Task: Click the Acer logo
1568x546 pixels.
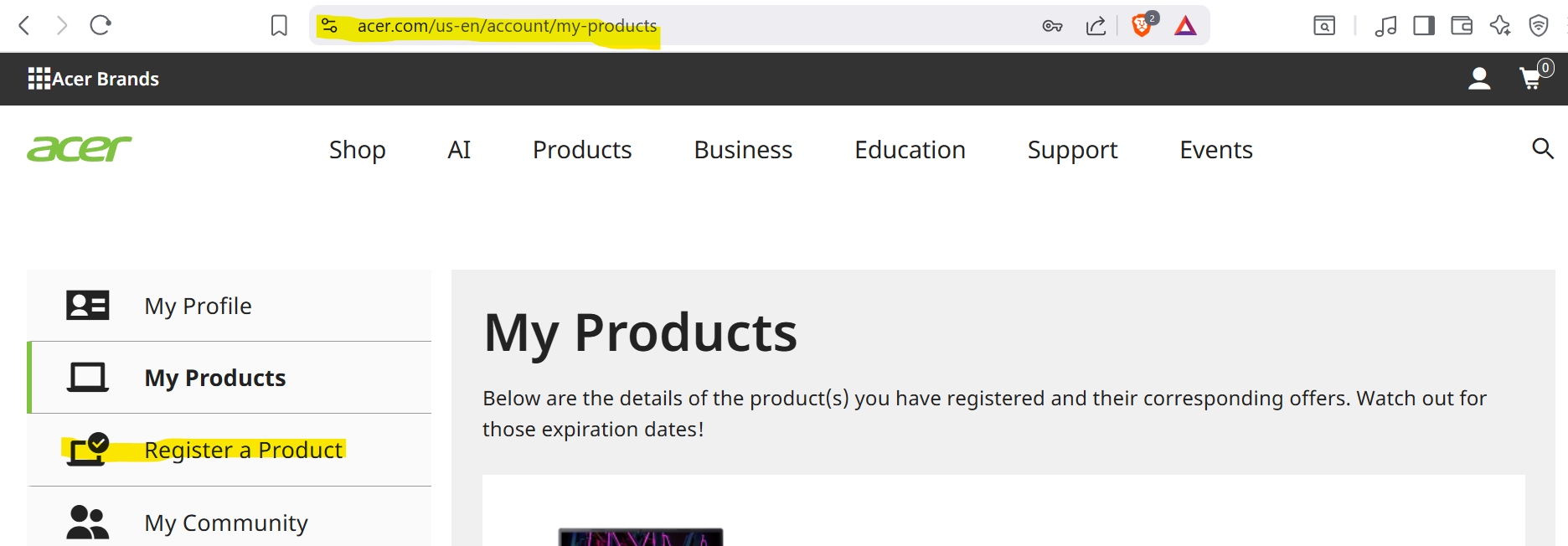Action: 80,149
